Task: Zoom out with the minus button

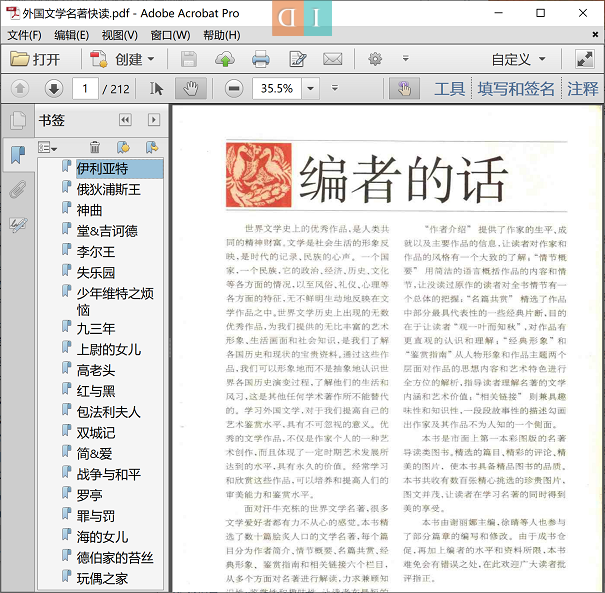Action: (x=234, y=89)
